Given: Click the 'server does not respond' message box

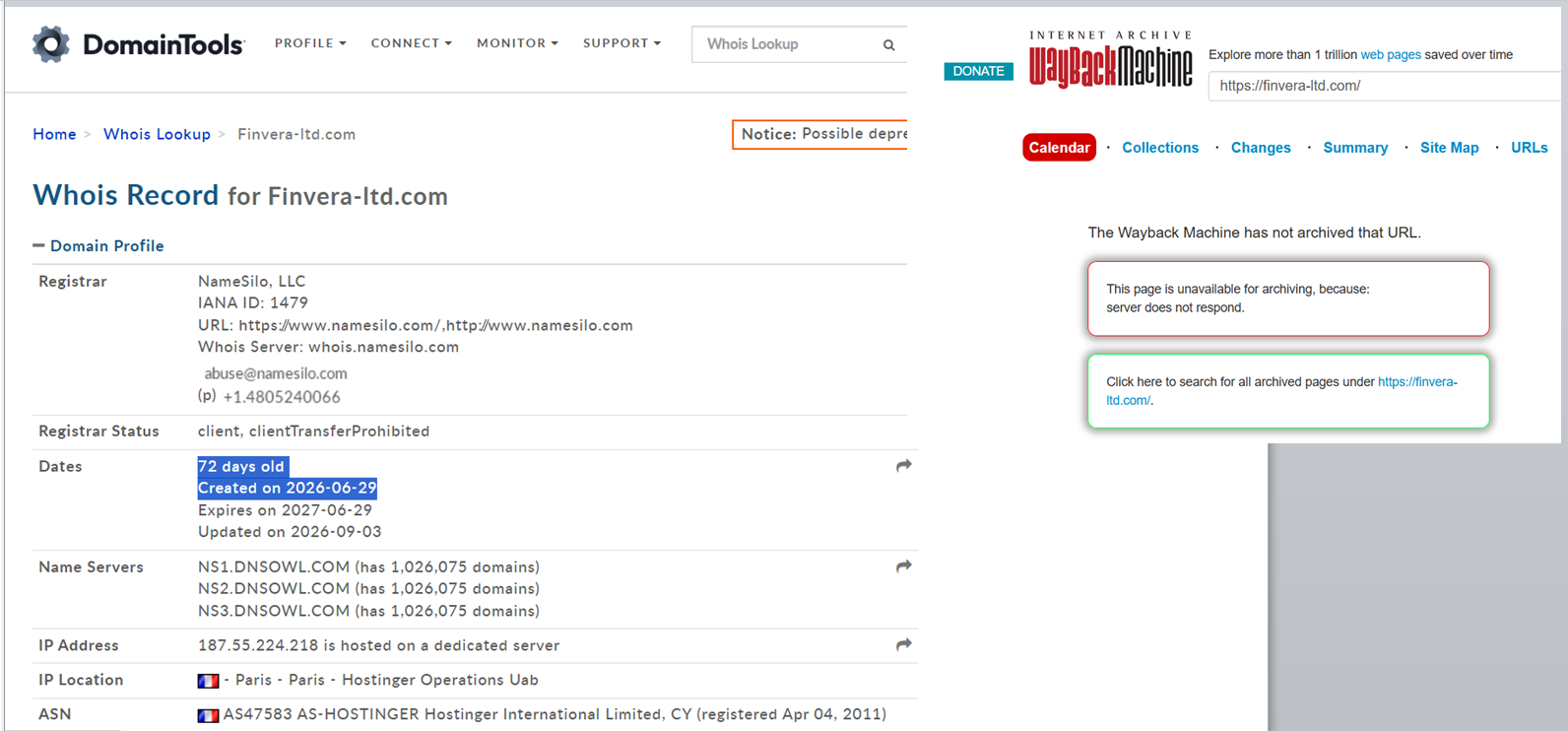Looking at the screenshot, I should pos(1288,299).
